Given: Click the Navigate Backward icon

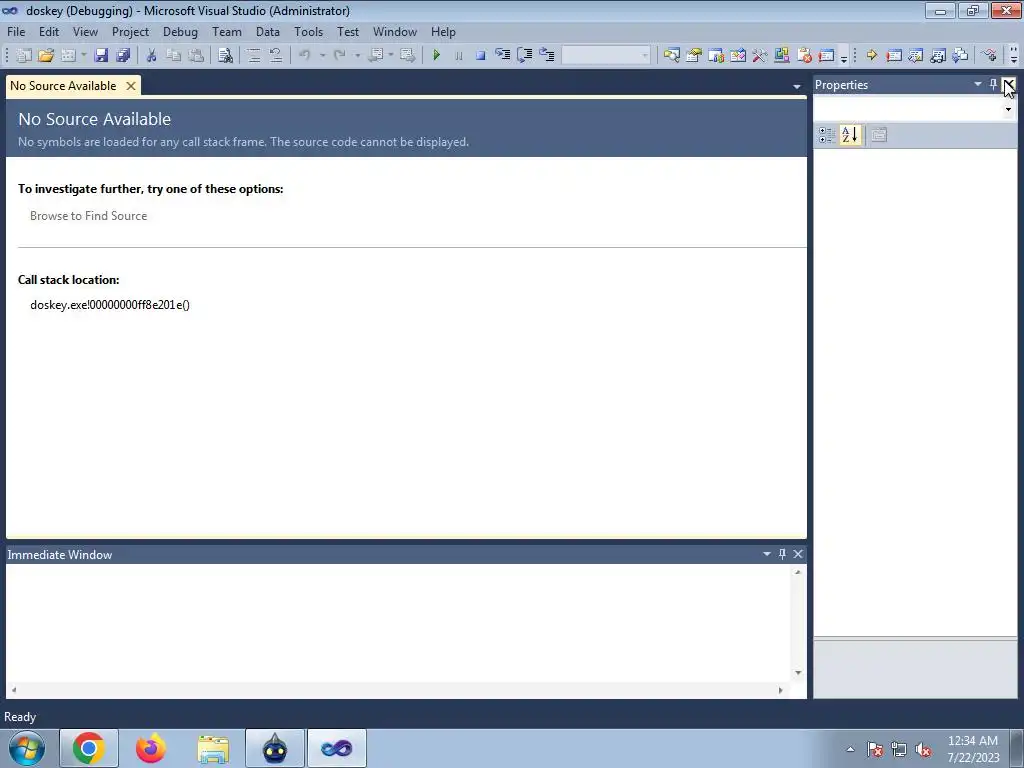Looking at the screenshot, I should (376, 56).
